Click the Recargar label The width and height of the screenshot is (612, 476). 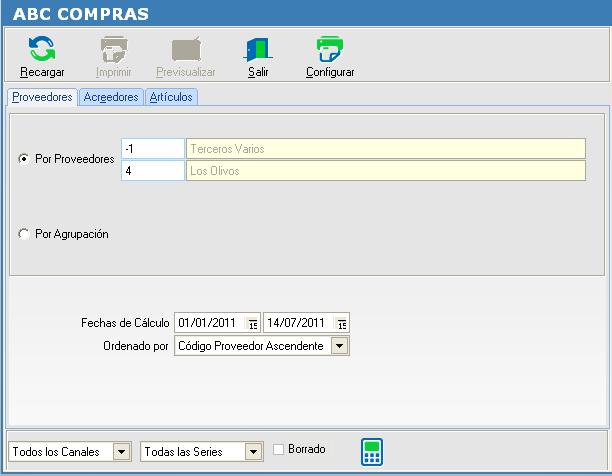(x=42, y=72)
